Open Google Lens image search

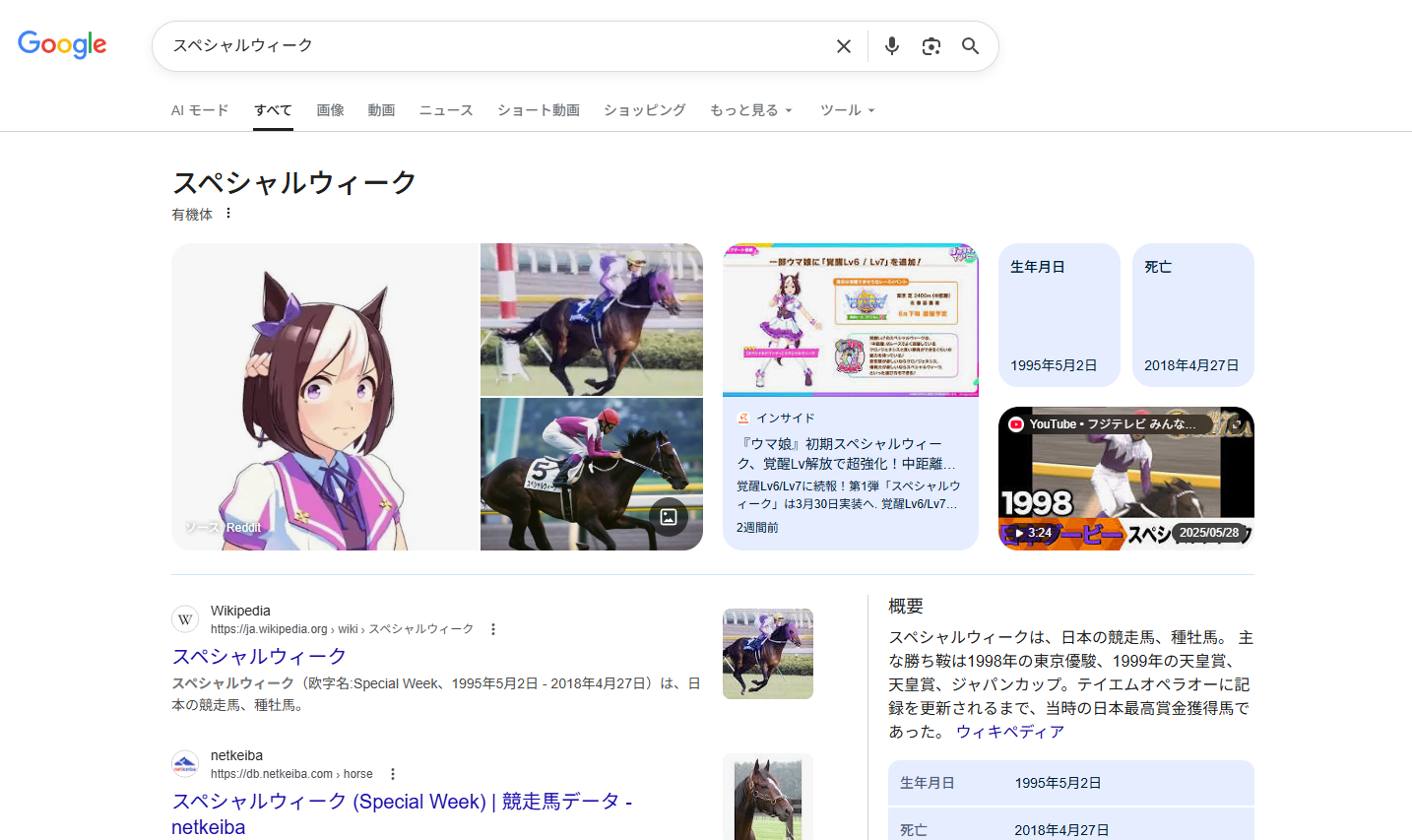pyautogui.click(x=931, y=46)
